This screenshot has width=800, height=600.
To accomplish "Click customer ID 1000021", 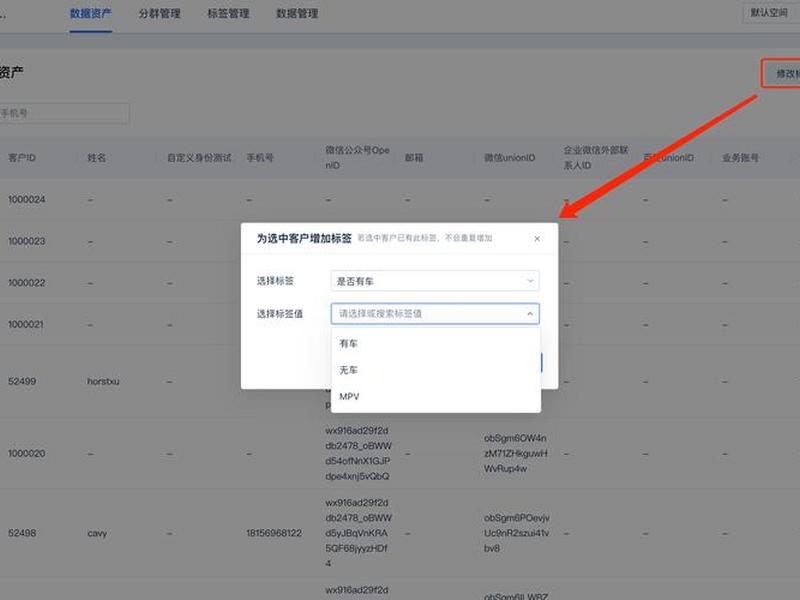I will coord(26,324).
